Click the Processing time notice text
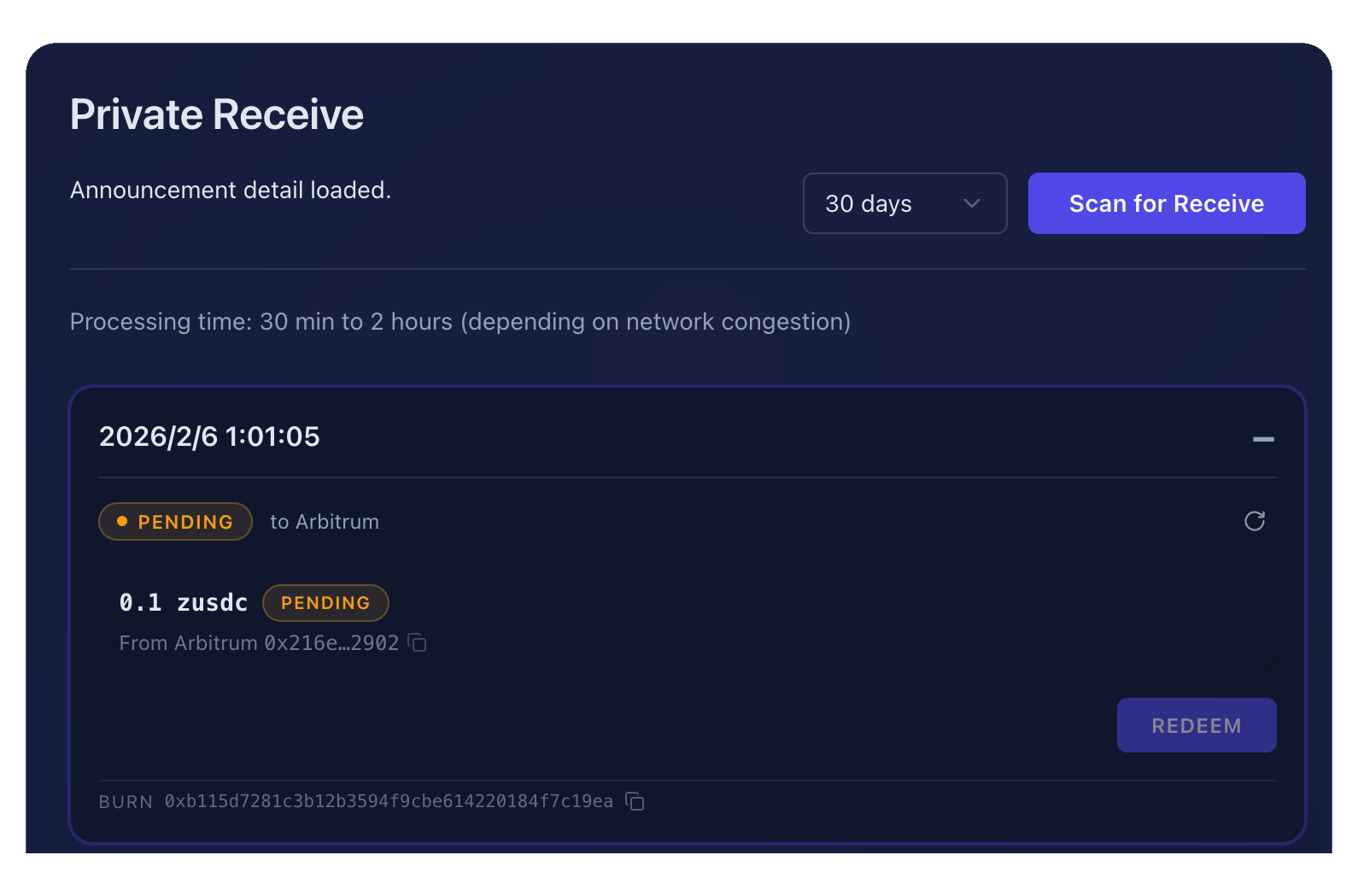The height and width of the screenshot is (896, 1358). coord(459,322)
